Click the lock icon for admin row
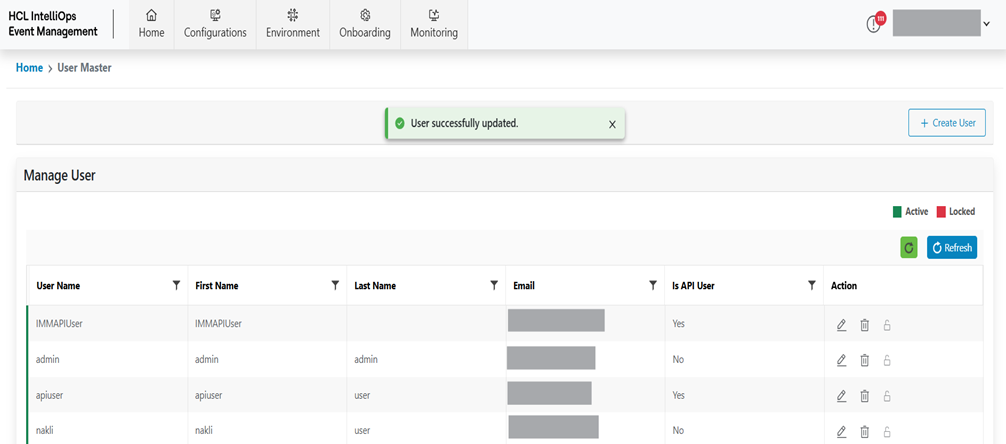 [x=887, y=360]
